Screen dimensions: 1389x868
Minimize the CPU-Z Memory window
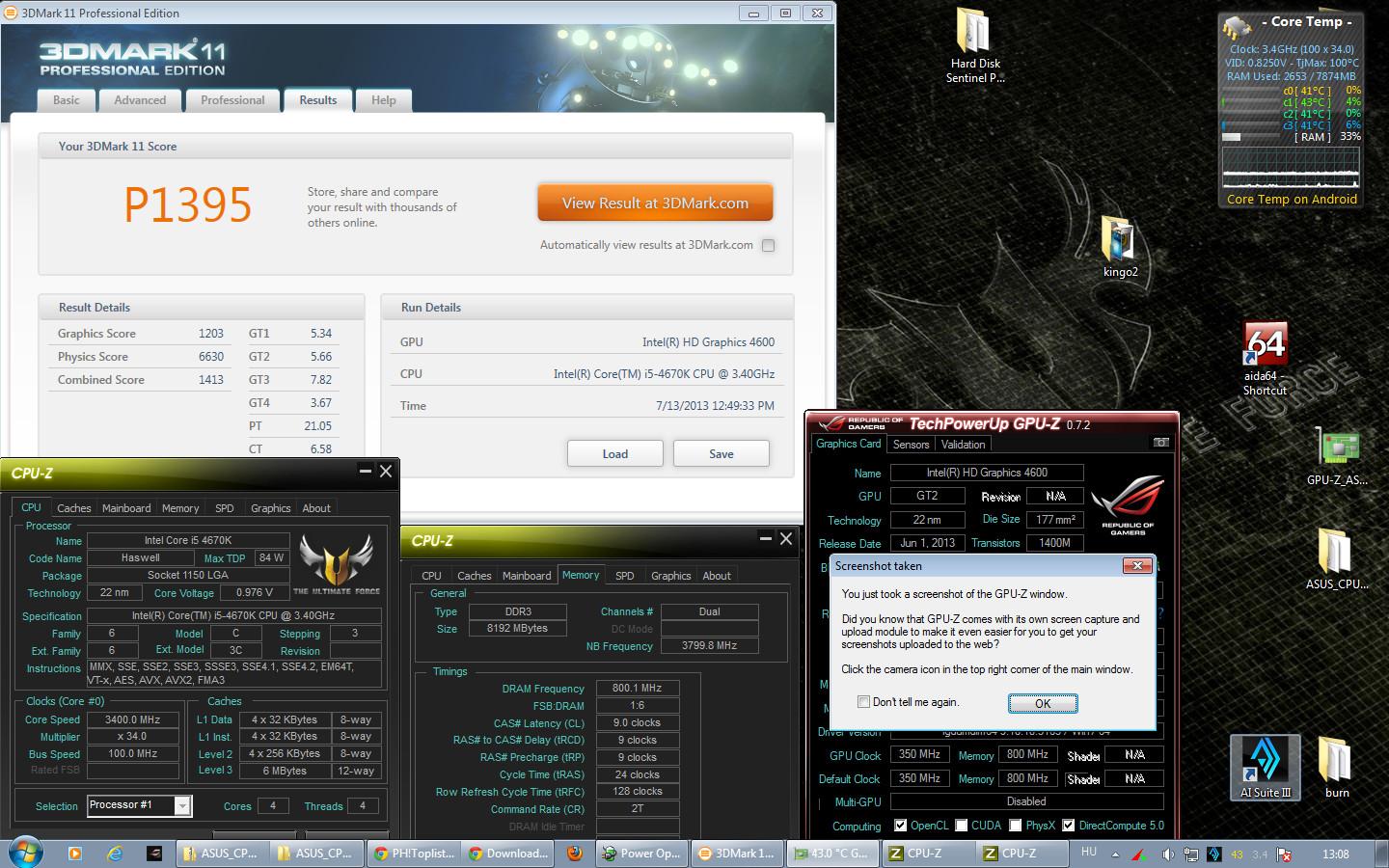pos(766,538)
